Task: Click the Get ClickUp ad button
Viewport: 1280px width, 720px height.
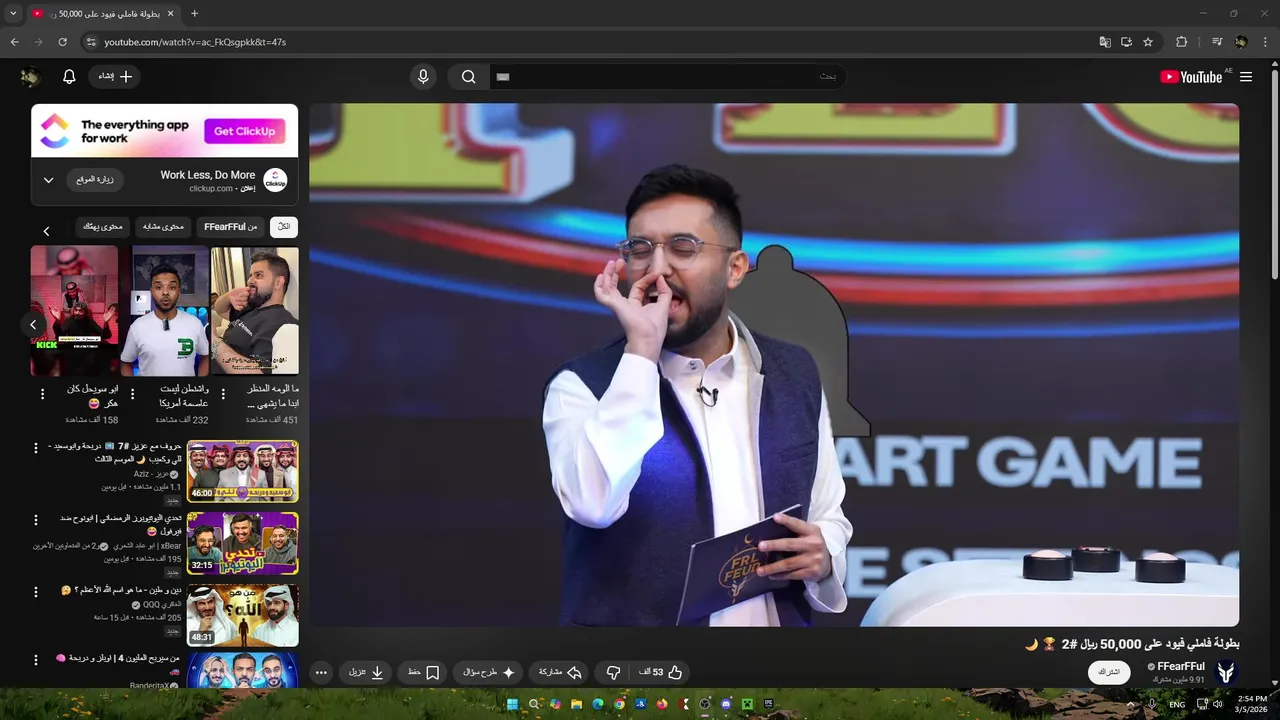Action: (x=245, y=131)
